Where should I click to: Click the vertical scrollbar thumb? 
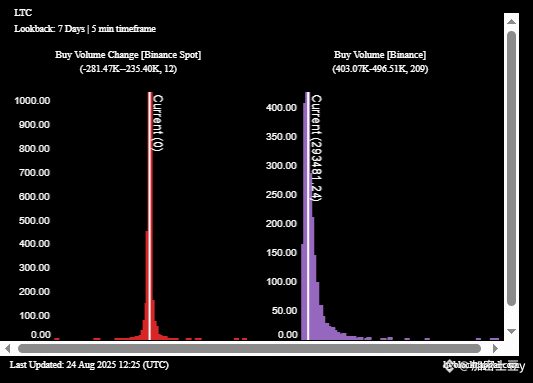[511, 169]
